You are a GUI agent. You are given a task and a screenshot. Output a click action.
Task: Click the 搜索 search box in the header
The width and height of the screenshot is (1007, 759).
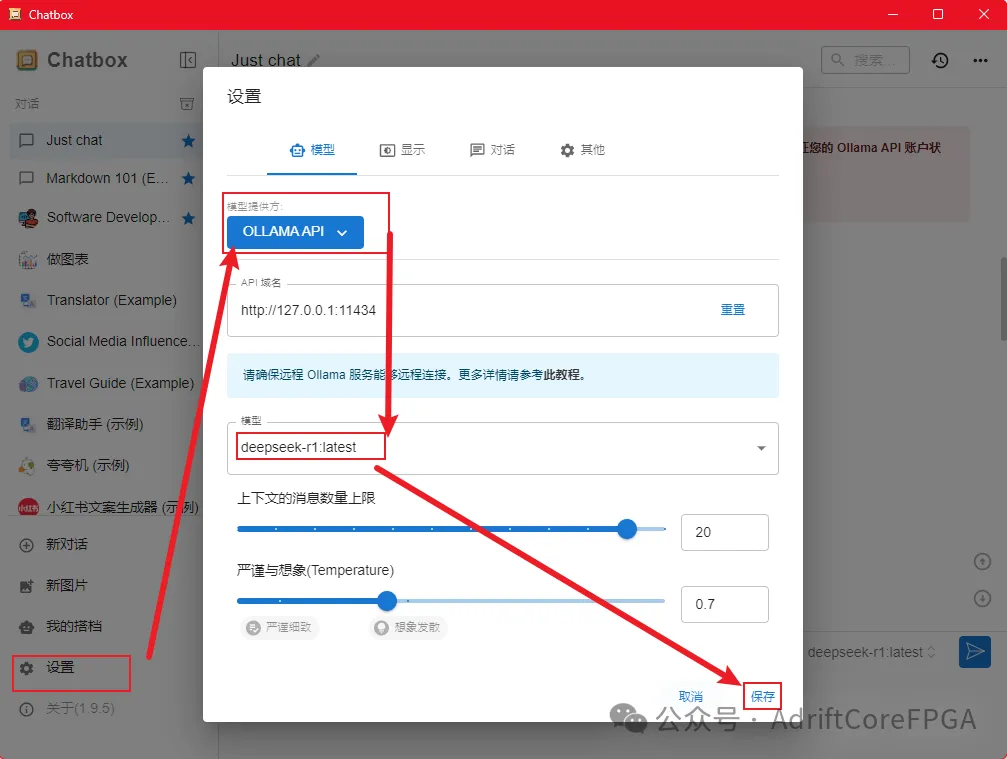point(865,60)
